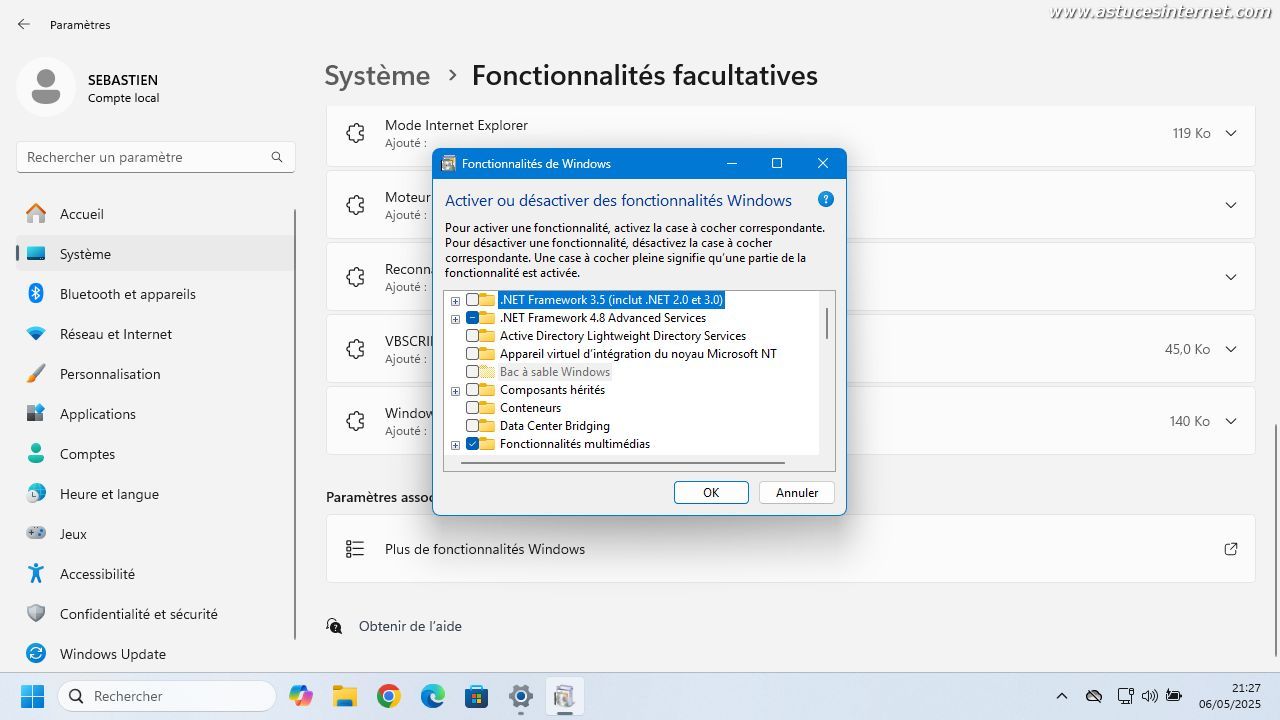Click the back arrow in Paramètres window
Screen dimensions: 1280x720
point(24,24)
